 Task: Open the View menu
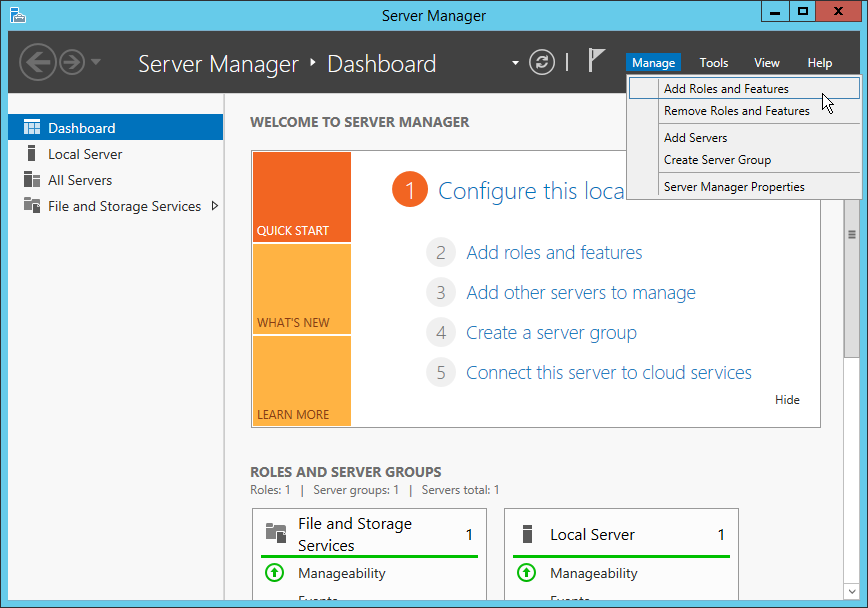coord(767,63)
